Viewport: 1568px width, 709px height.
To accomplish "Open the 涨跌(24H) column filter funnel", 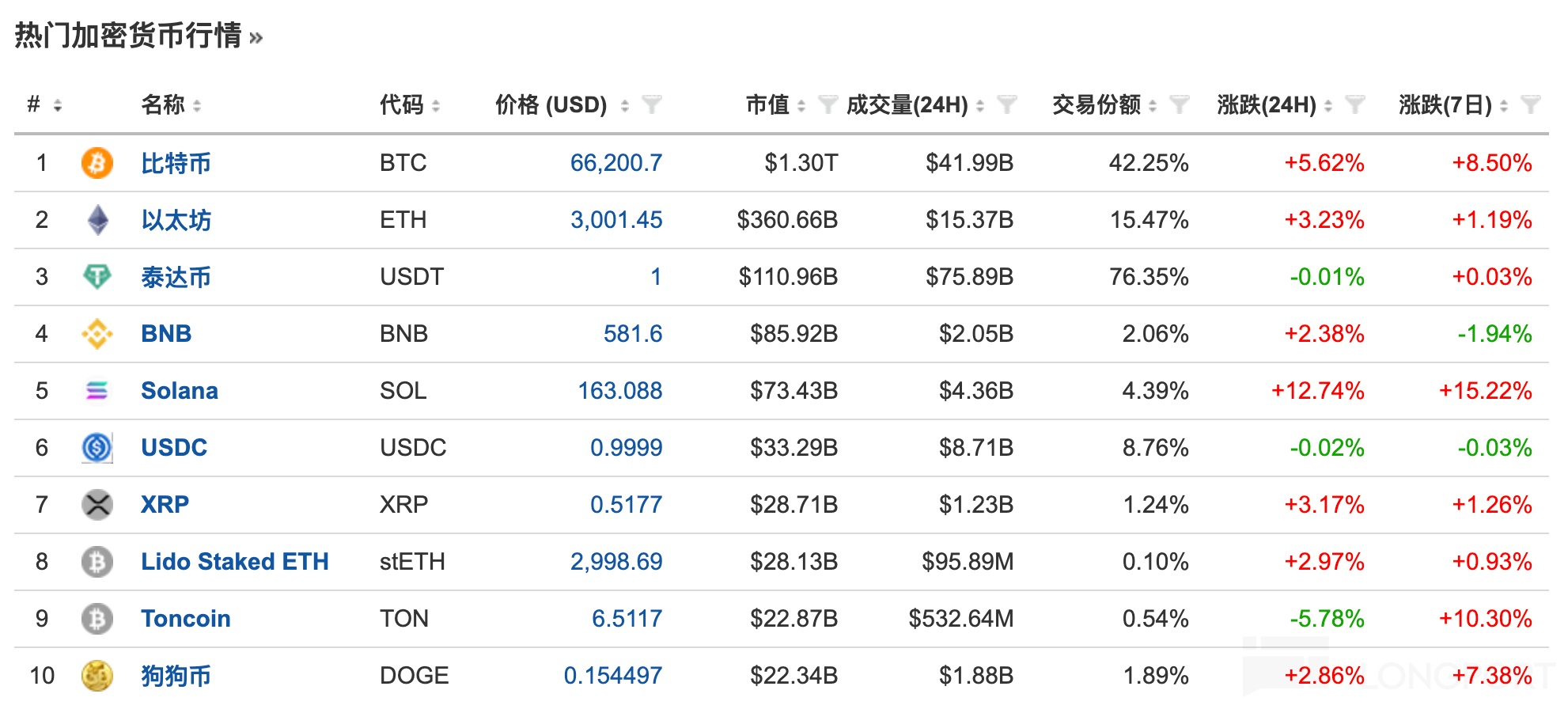I will pyautogui.click(x=1355, y=104).
